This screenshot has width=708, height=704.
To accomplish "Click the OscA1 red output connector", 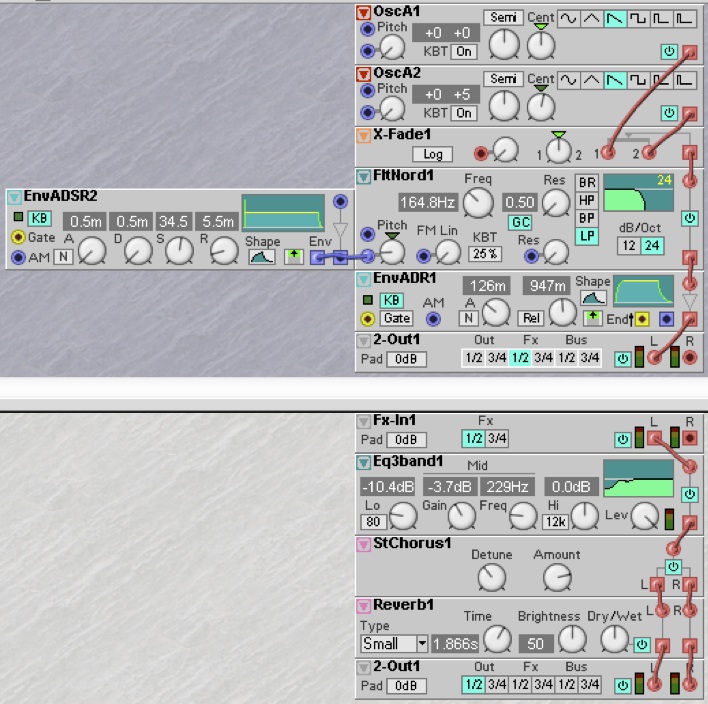I will [689, 50].
